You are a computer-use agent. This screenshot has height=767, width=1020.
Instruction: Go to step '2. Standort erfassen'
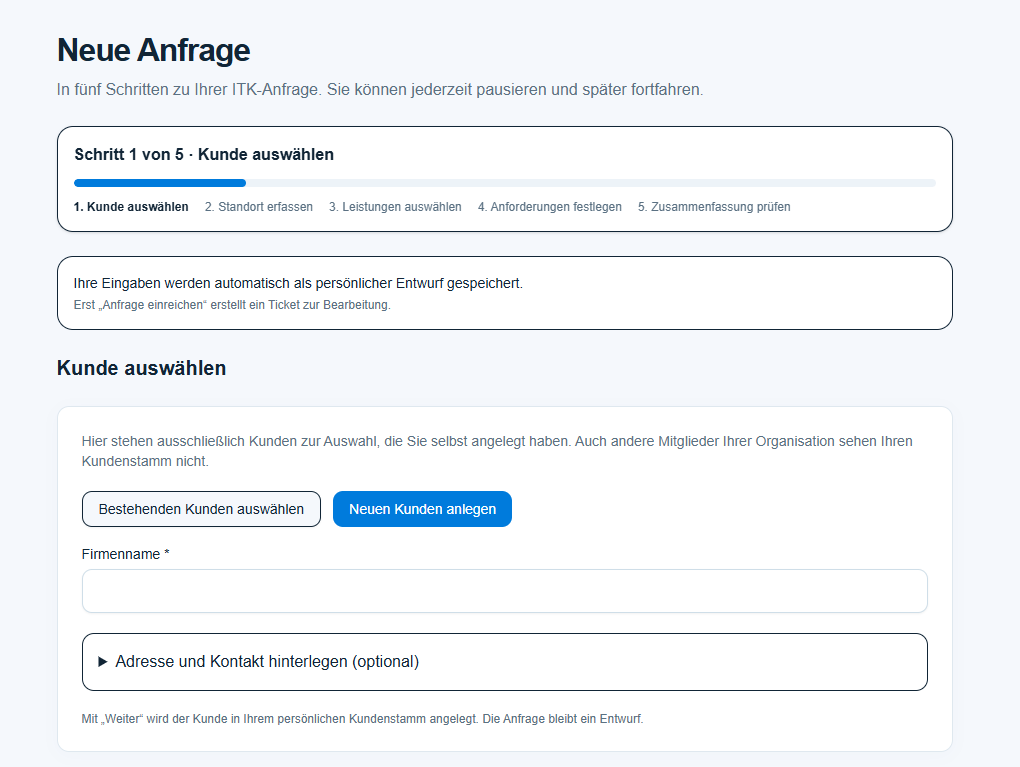[259, 207]
